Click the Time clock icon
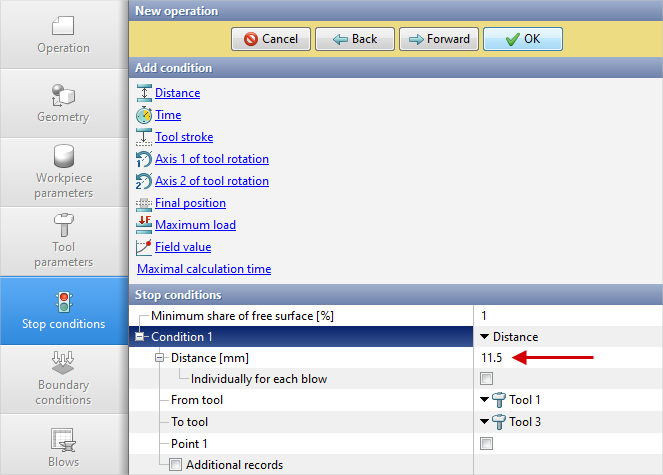This screenshot has width=663, height=475. point(143,115)
